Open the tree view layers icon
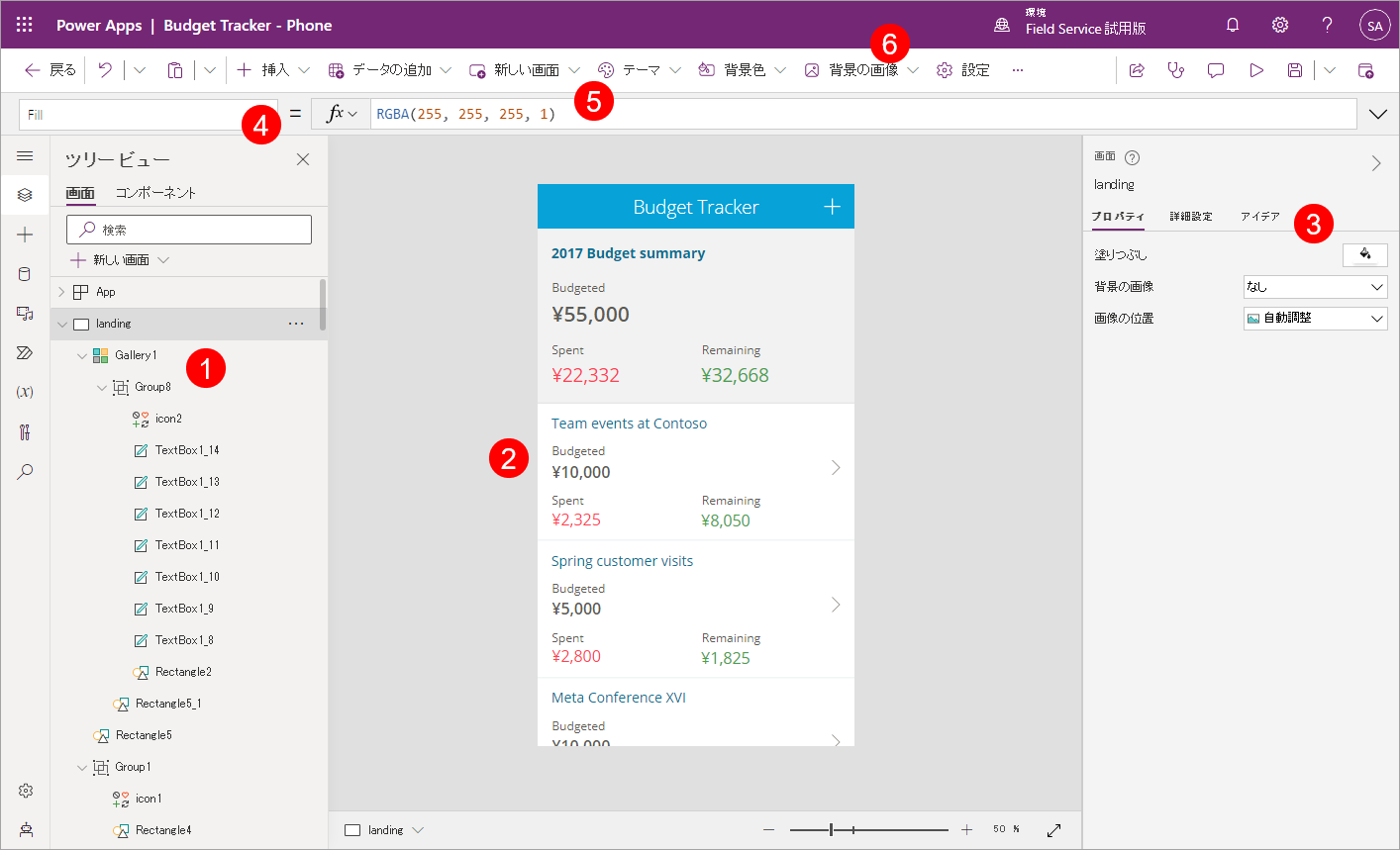The image size is (1400, 850). (x=25, y=195)
